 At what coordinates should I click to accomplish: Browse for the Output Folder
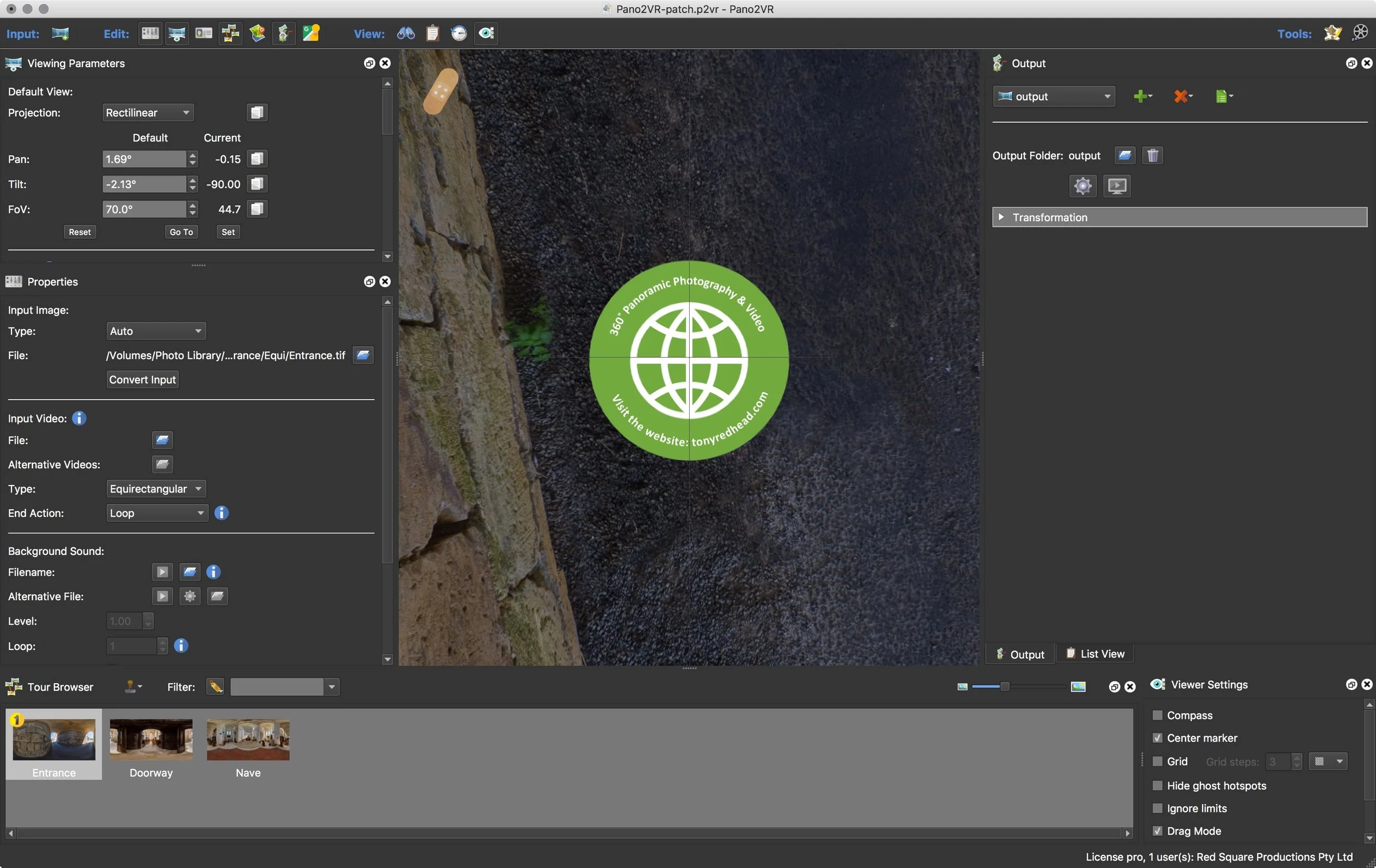click(1124, 155)
